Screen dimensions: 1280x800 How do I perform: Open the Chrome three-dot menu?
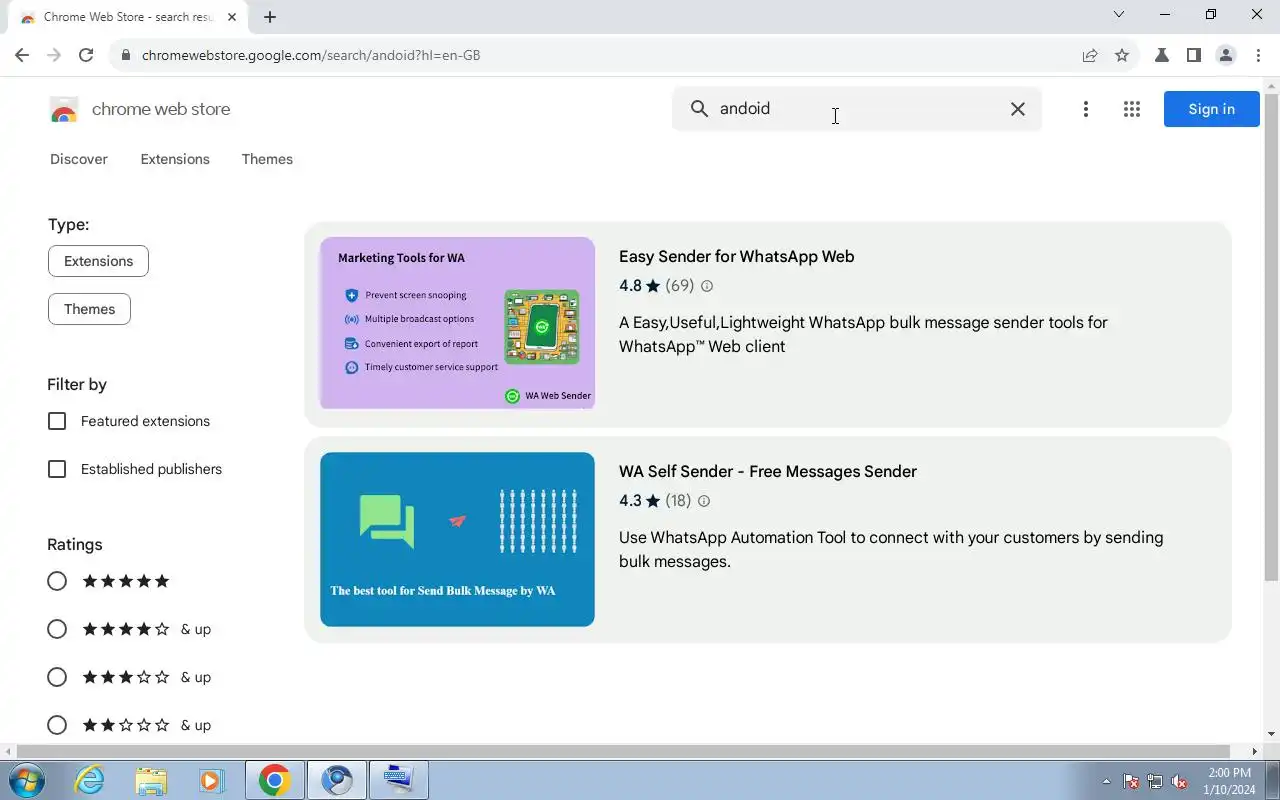point(1258,55)
